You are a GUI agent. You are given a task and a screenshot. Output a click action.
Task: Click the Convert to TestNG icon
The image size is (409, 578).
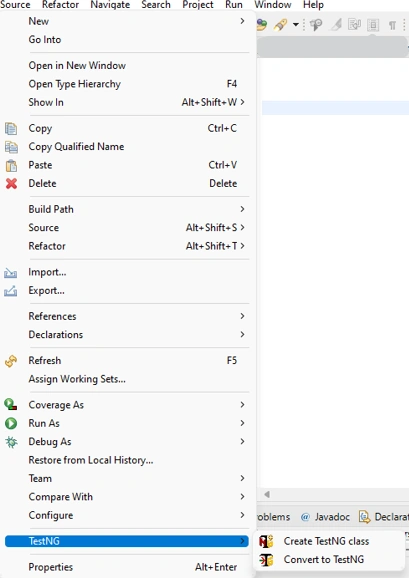266,560
